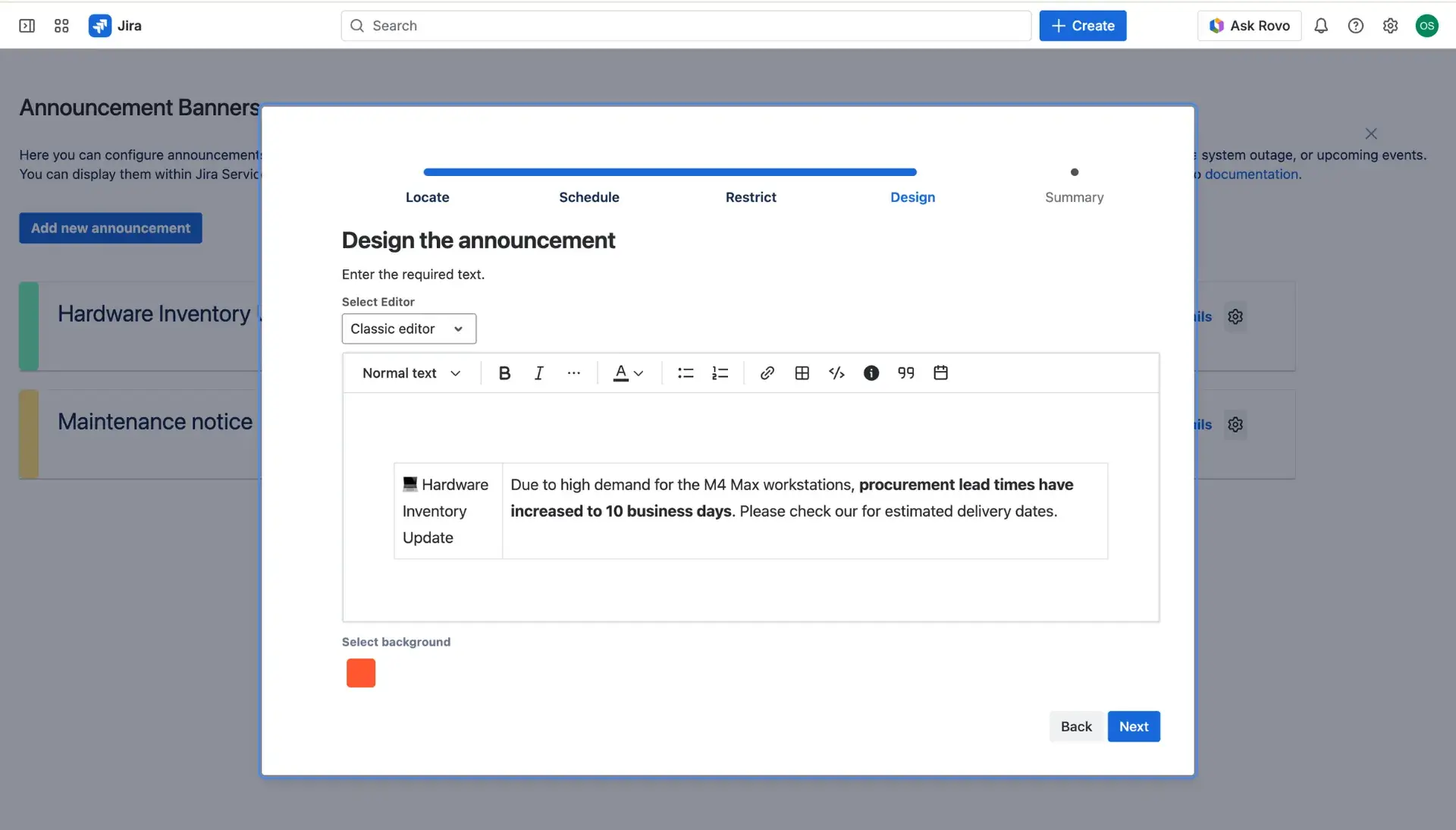Toggle bold formatting in the editor
The height and width of the screenshot is (830, 1456).
tap(504, 373)
